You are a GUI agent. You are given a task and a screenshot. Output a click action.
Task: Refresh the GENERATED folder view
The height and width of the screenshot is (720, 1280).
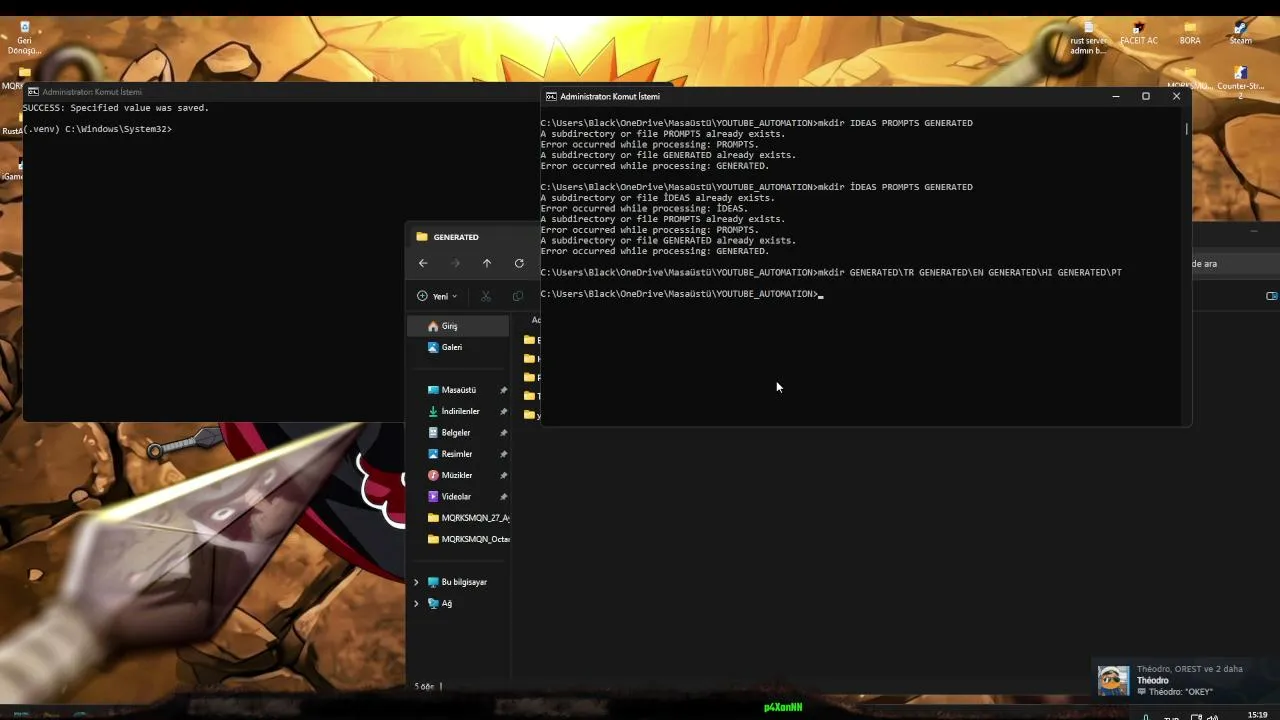(x=519, y=263)
